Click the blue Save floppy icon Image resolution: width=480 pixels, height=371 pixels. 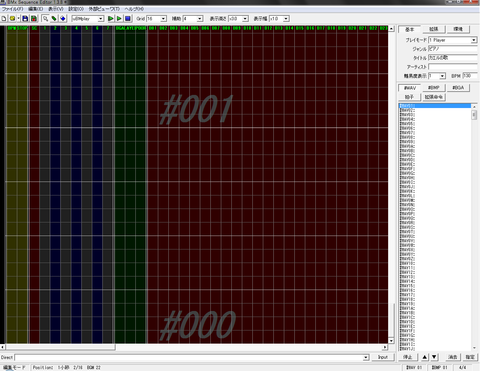(25, 19)
